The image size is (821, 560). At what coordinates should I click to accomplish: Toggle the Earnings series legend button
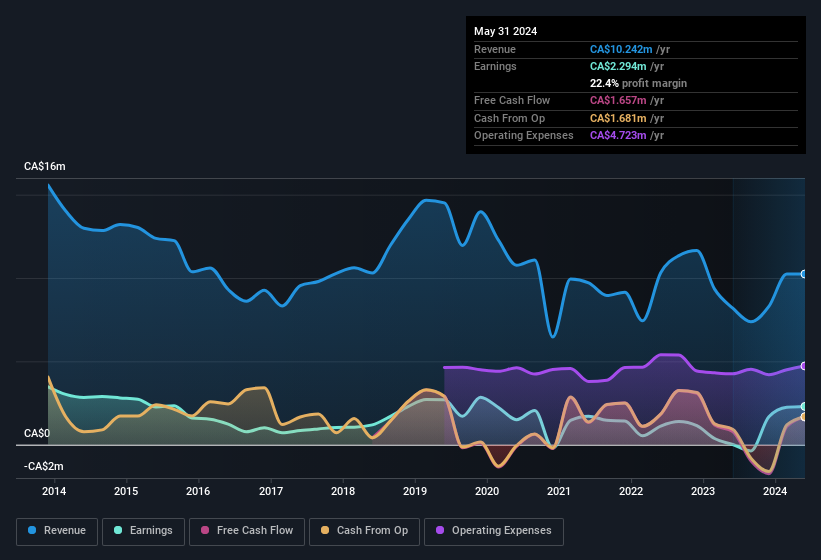(143, 531)
